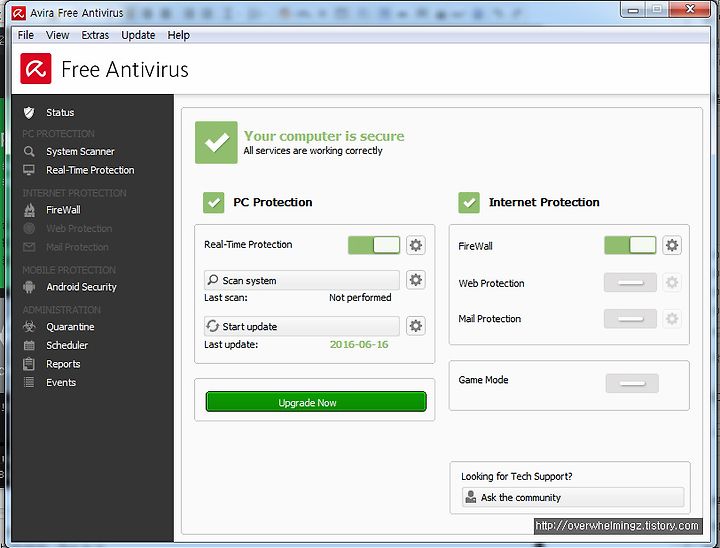Click the Game Mode label
The width and height of the screenshot is (720, 548).
(483, 380)
